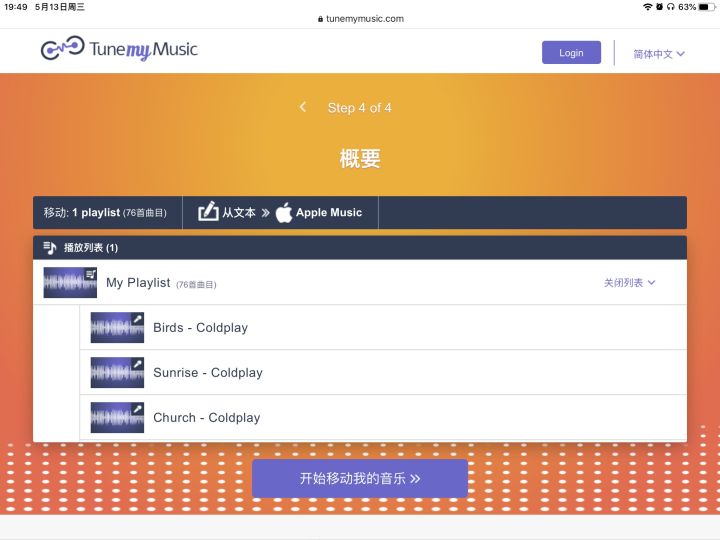This screenshot has width=720, height=540.
Task: Click the My Playlist name
Action: pyautogui.click(x=138, y=282)
